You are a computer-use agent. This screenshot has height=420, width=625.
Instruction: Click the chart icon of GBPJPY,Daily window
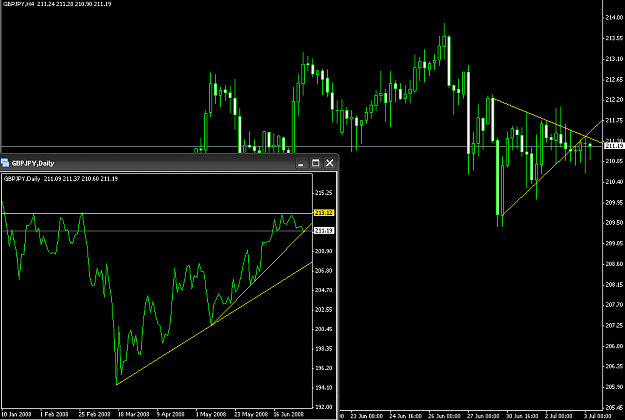[x=5, y=163]
